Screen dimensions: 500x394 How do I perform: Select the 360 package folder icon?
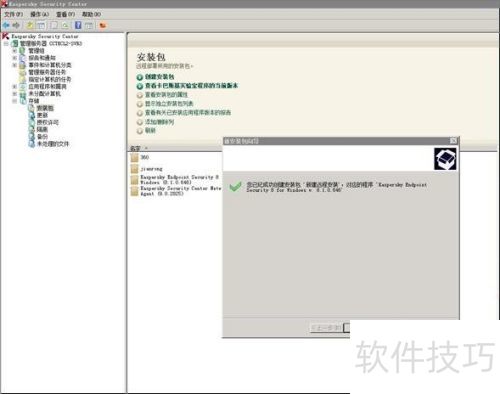click(x=135, y=158)
